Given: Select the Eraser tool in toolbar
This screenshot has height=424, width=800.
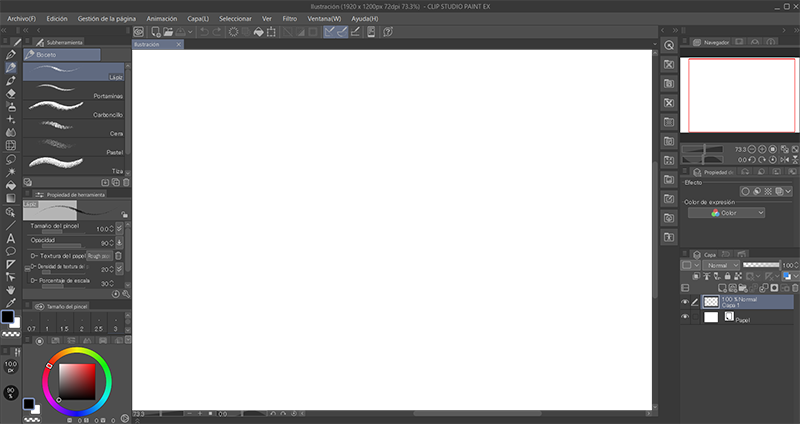Looking at the screenshot, I should 10,93.
